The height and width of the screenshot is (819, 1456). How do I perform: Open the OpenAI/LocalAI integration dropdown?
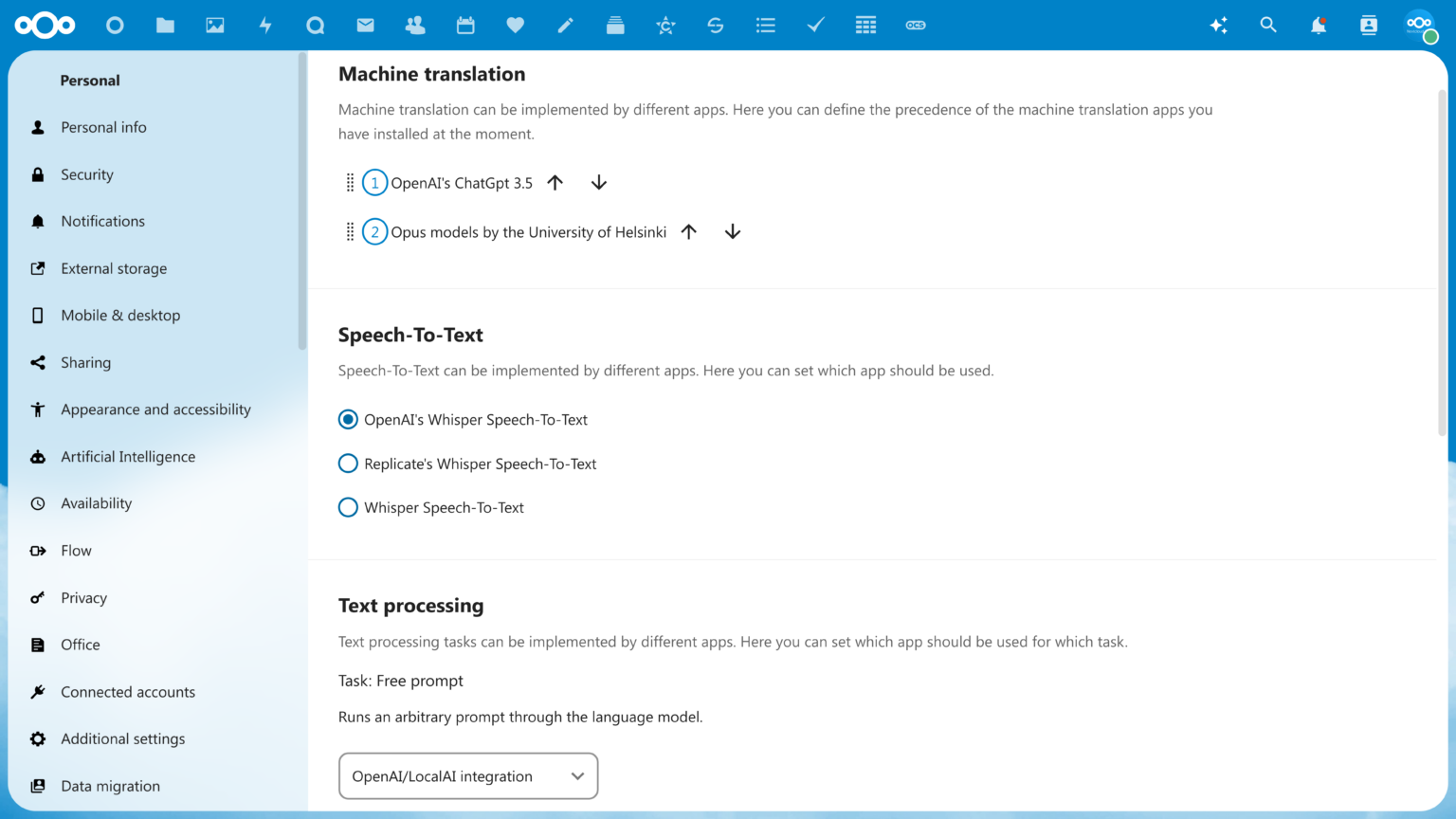click(x=467, y=775)
